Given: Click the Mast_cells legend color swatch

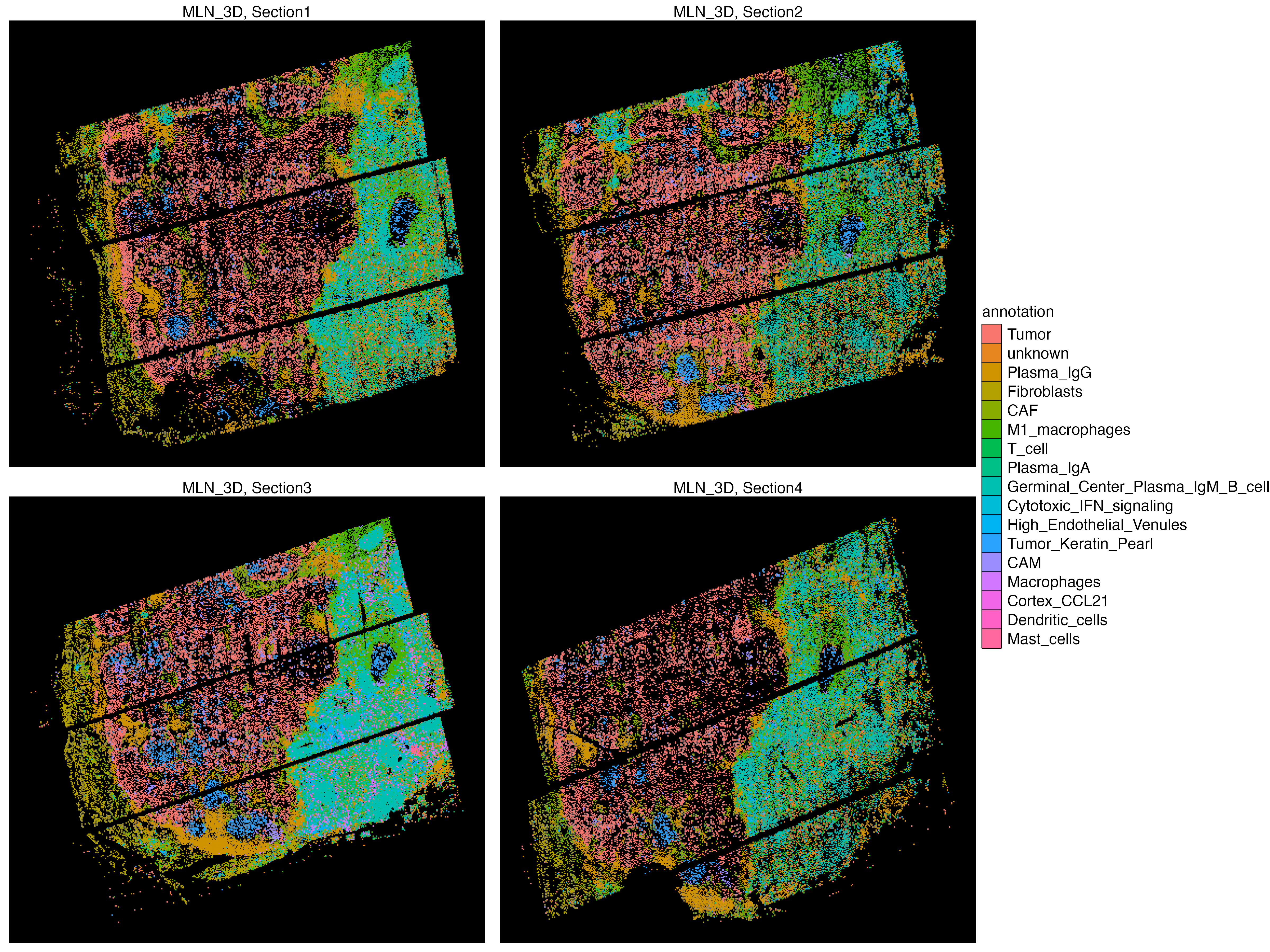Looking at the screenshot, I should (992, 639).
